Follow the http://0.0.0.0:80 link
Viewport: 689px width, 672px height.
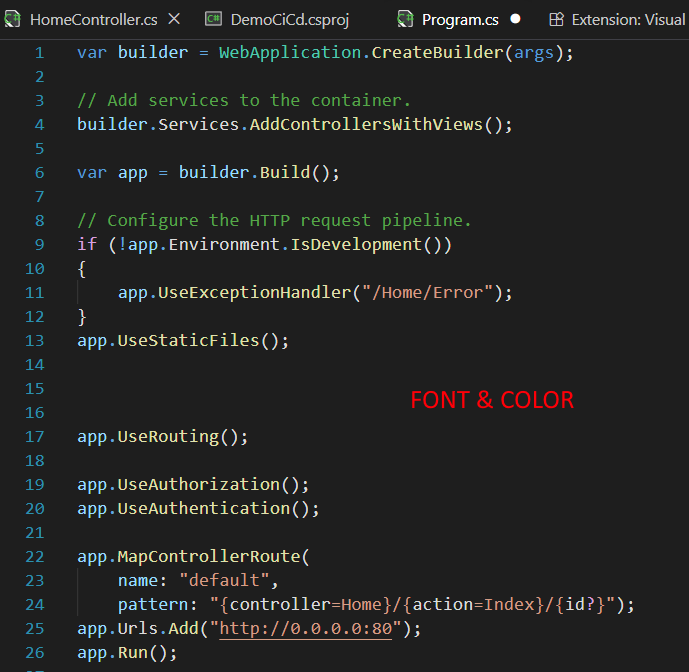pos(305,628)
